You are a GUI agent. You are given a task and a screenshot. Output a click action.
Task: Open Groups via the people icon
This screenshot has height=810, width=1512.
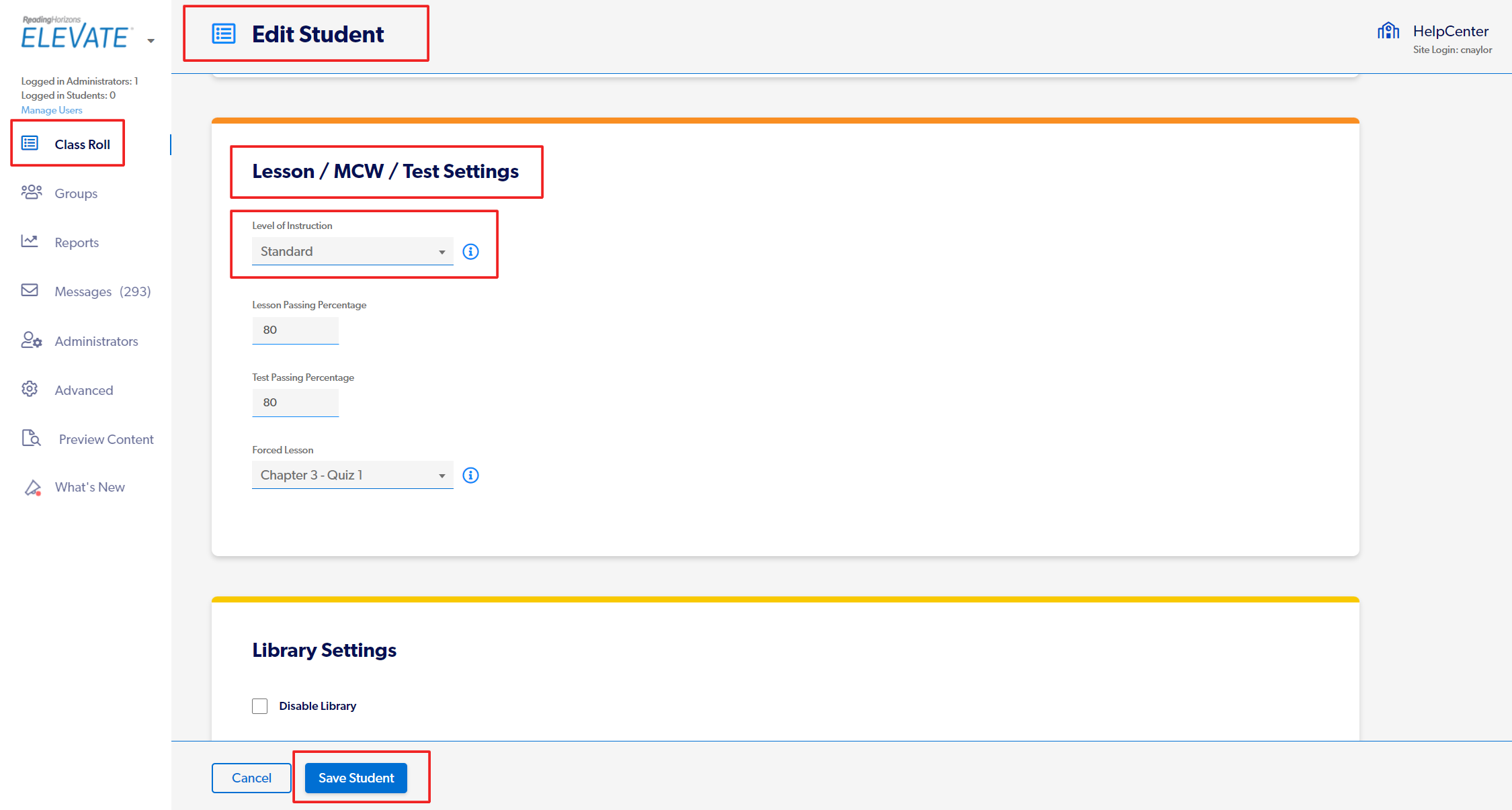click(x=31, y=192)
